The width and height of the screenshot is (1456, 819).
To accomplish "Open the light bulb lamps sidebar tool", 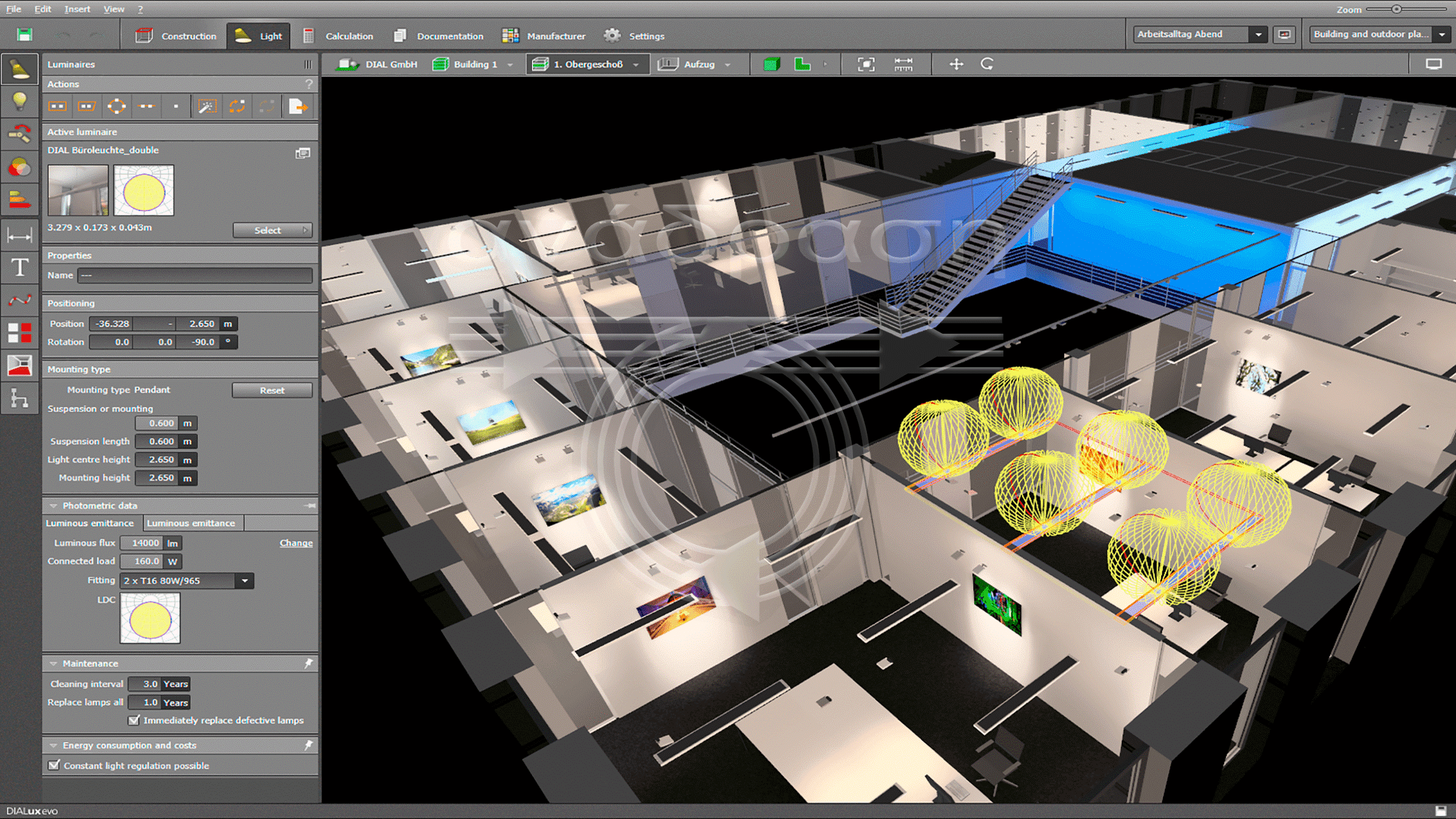I will click(x=19, y=101).
